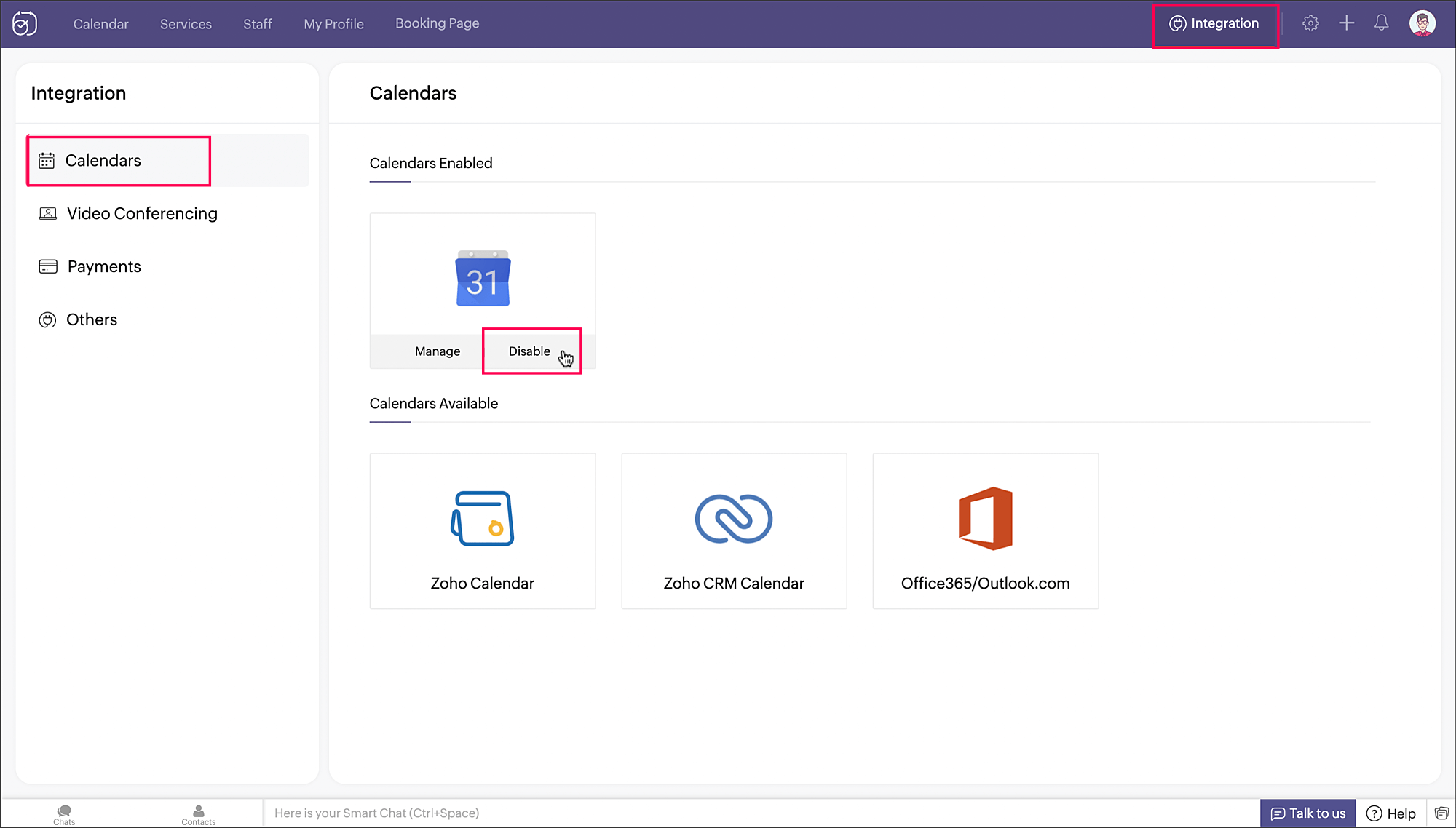Click the Calendars Enabled heading
Viewport: 1456px width, 828px height.
[x=431, y=163]
